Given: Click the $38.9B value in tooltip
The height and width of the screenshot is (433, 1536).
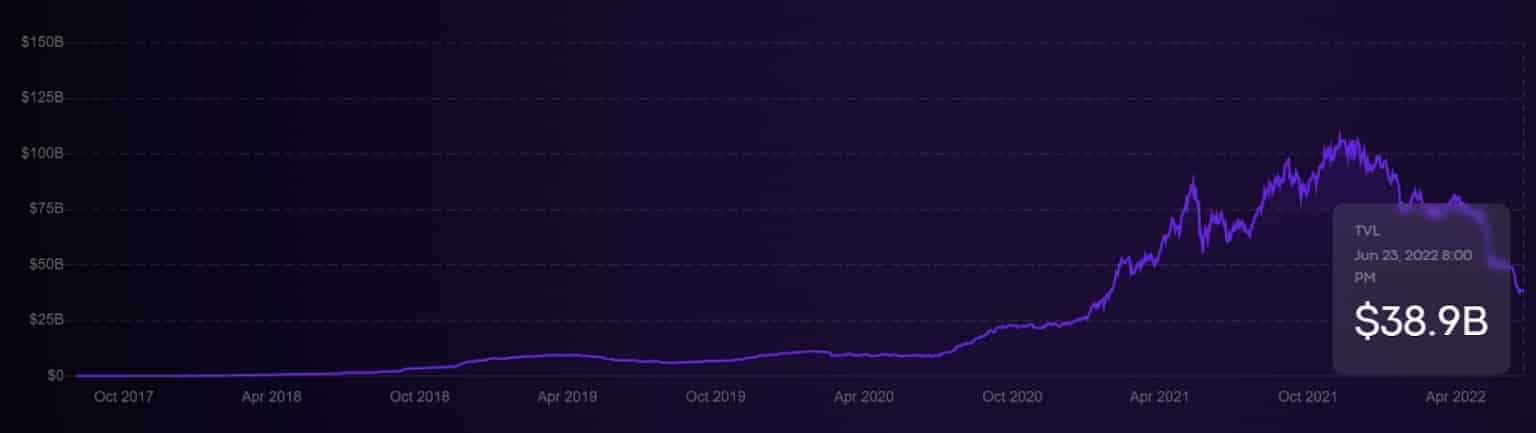Looking at the screenshot, I should (x=1421, y=322).
